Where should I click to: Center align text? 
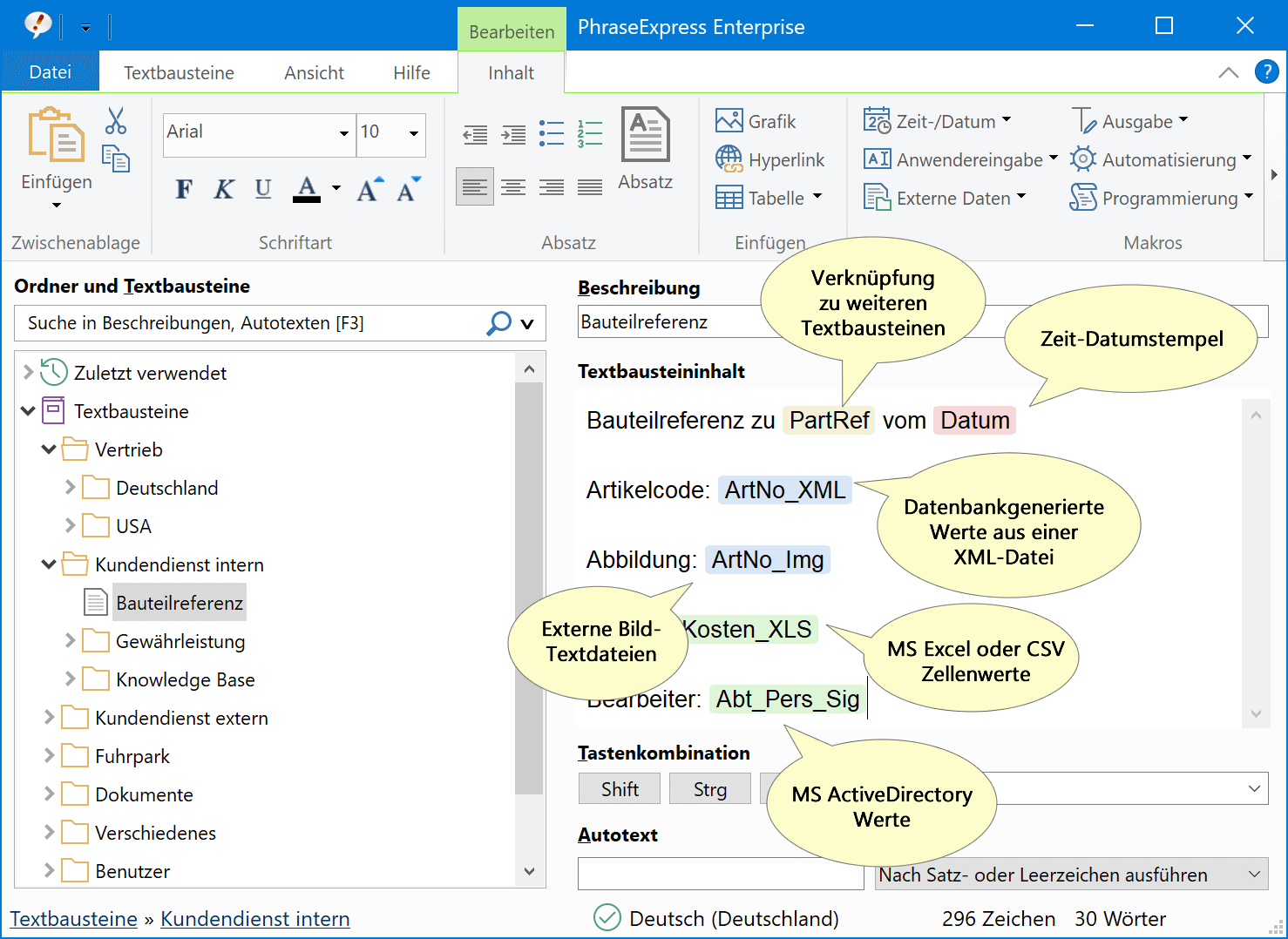point(513,186)
